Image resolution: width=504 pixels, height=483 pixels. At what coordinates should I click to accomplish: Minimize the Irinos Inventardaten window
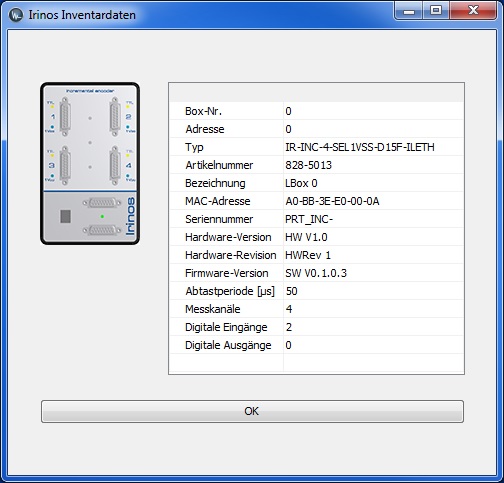point(409,11)
